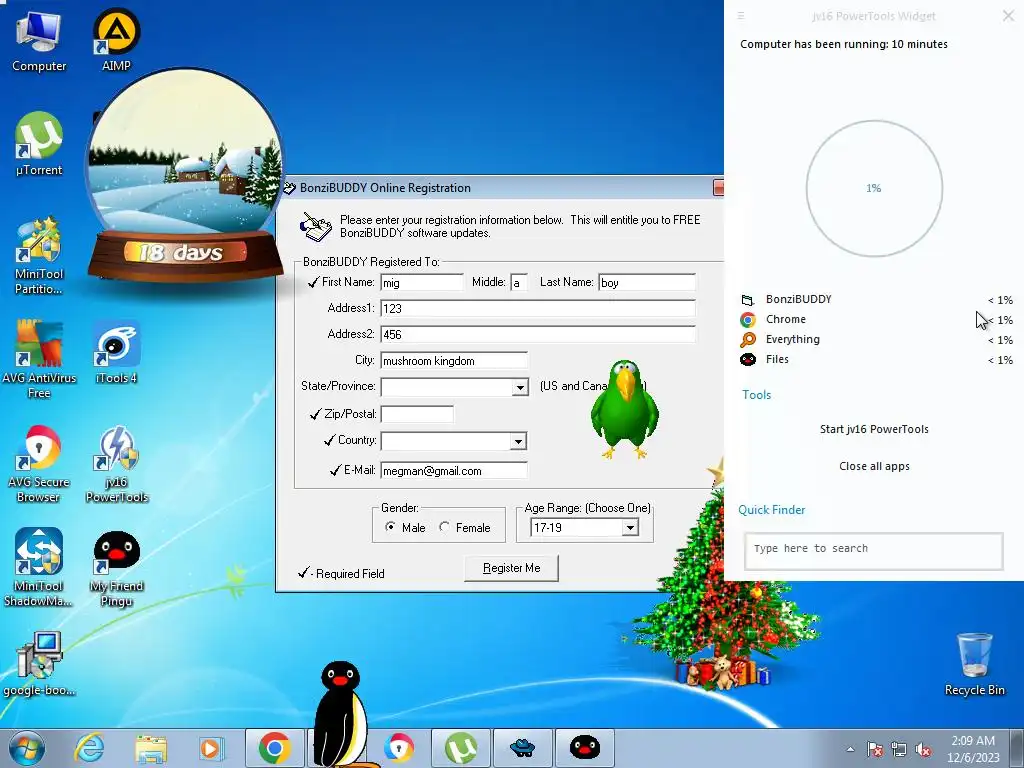The height and width of the screenshot is (768, 1024).
Task: Open jv16 widget hamburger menu
Action: [741, 16]
